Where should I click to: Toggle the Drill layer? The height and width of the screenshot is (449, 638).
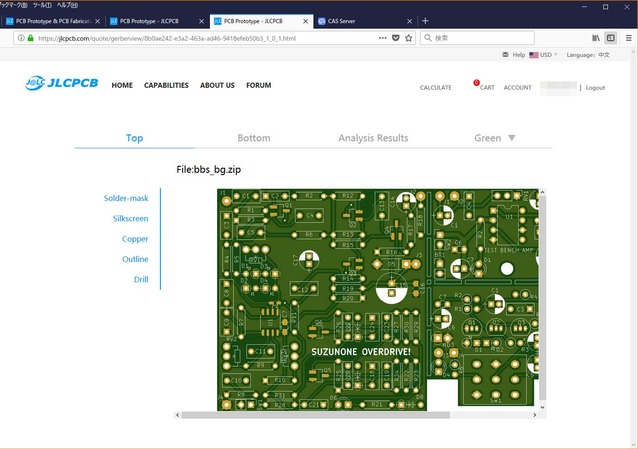point(141,279)
